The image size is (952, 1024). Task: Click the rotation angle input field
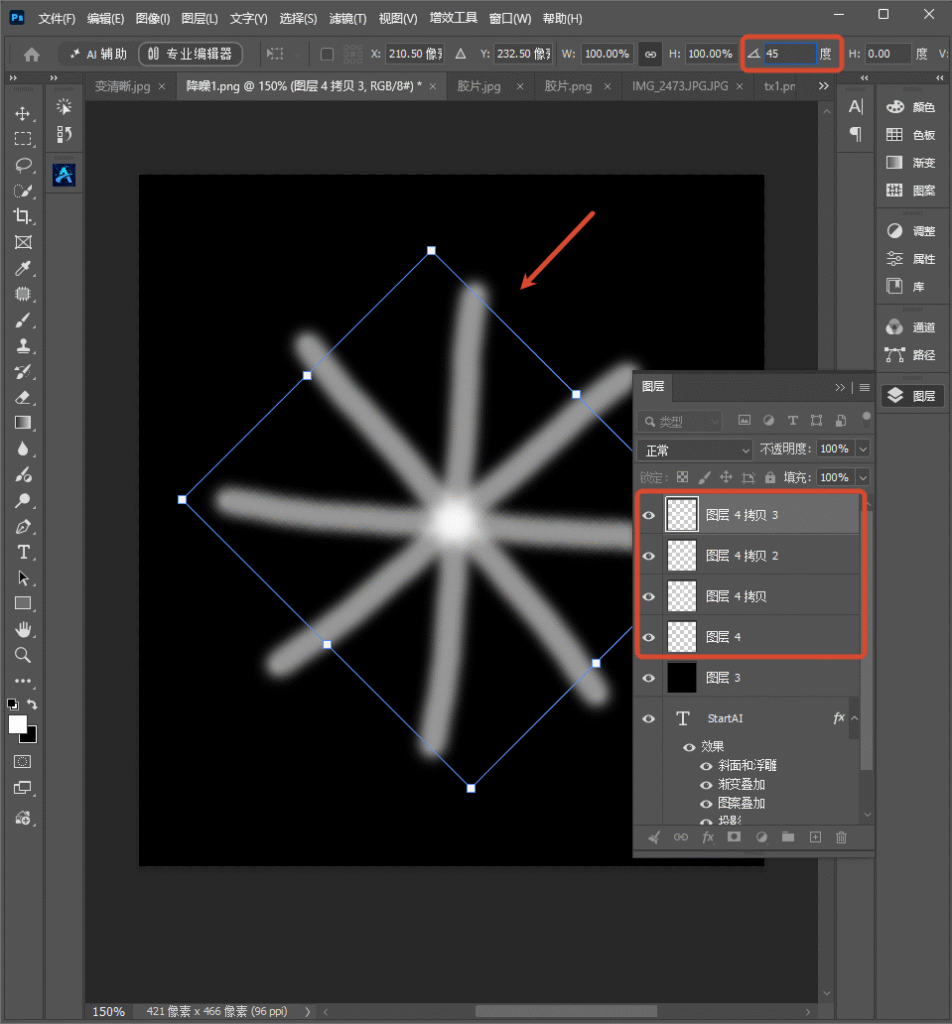[789, 54]
